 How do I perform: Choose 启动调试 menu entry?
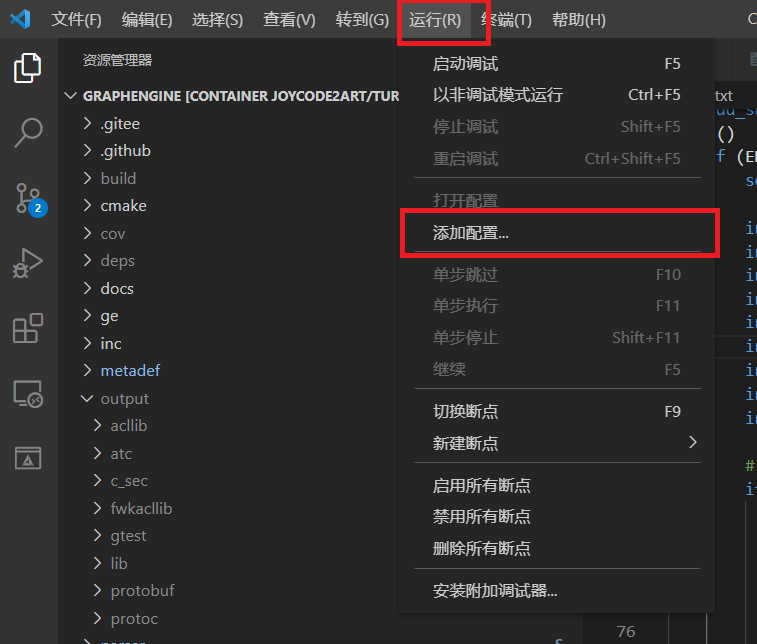465,64
